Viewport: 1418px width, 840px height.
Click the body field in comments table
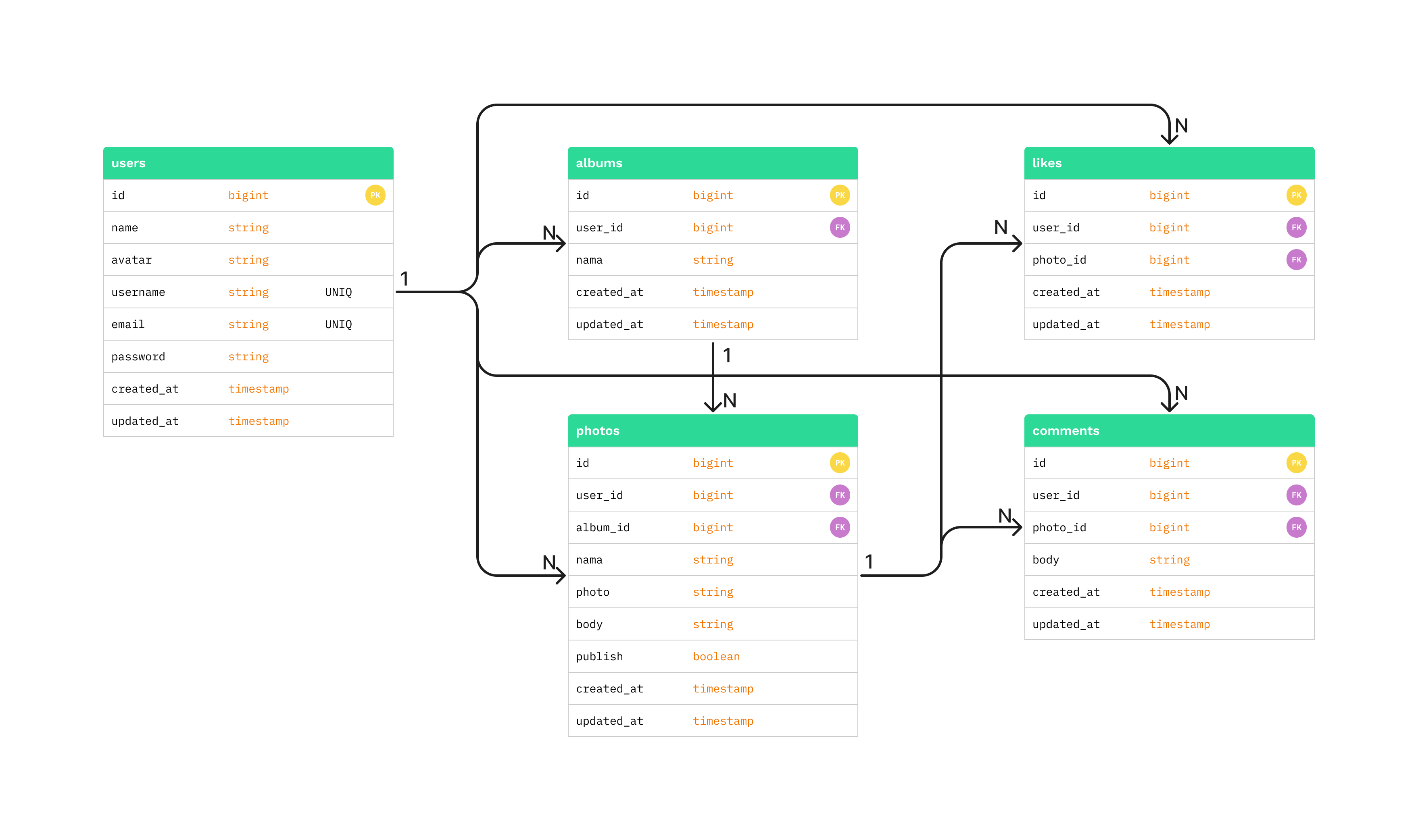(x=1045, y=560)
